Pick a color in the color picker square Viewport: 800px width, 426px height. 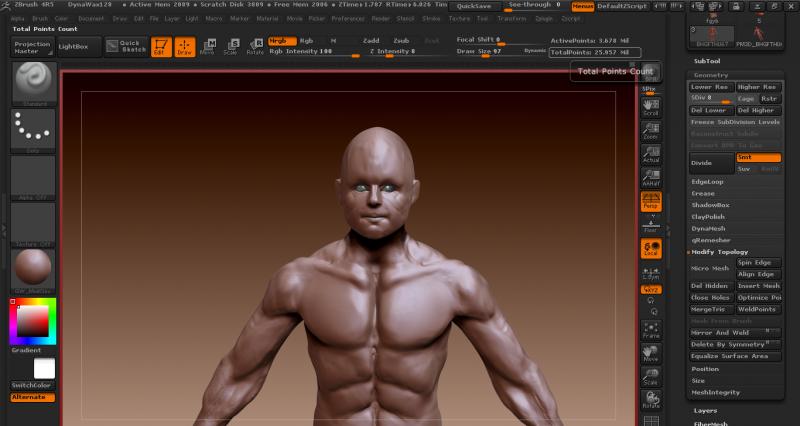pyautogui.click(x=33, y=321)
